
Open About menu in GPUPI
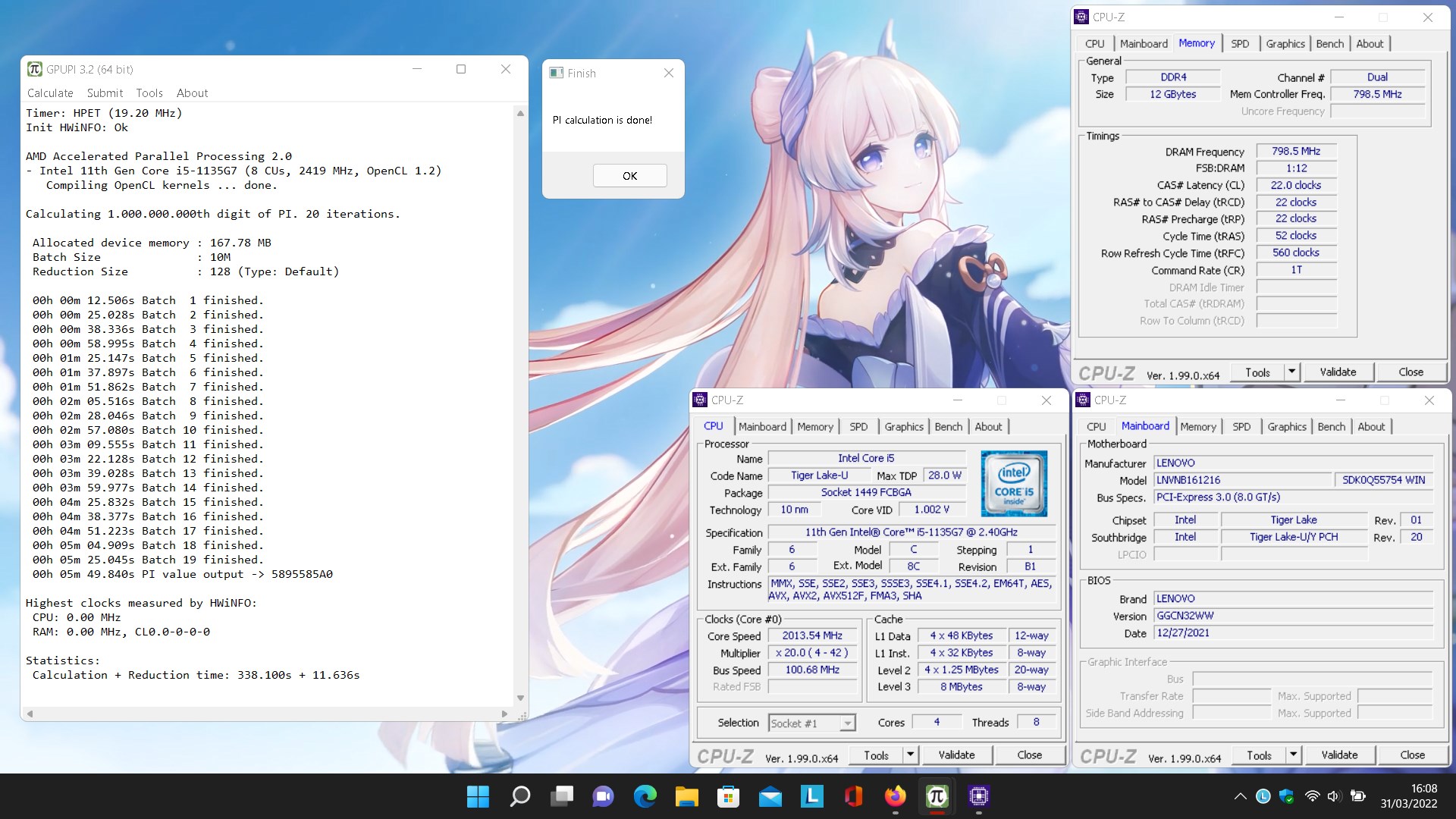pyautogui.click(x=192, y=93)
